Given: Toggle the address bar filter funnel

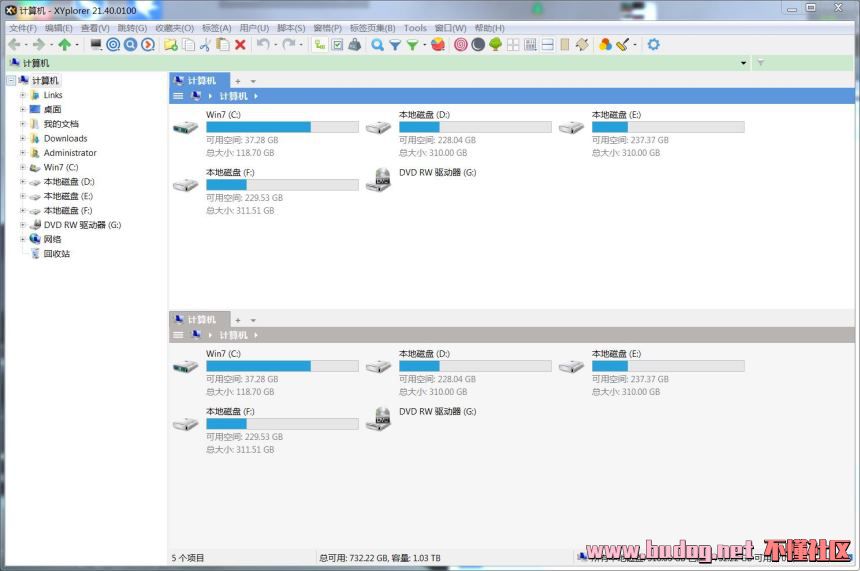Looking at the screenshot, I should (761, 63).
